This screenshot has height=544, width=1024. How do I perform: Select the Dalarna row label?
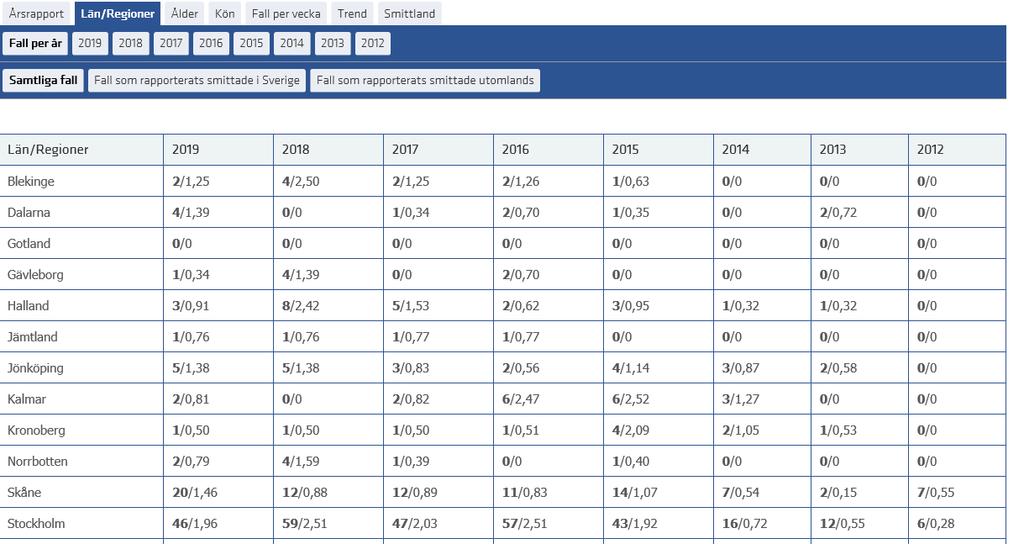(29, 212)
